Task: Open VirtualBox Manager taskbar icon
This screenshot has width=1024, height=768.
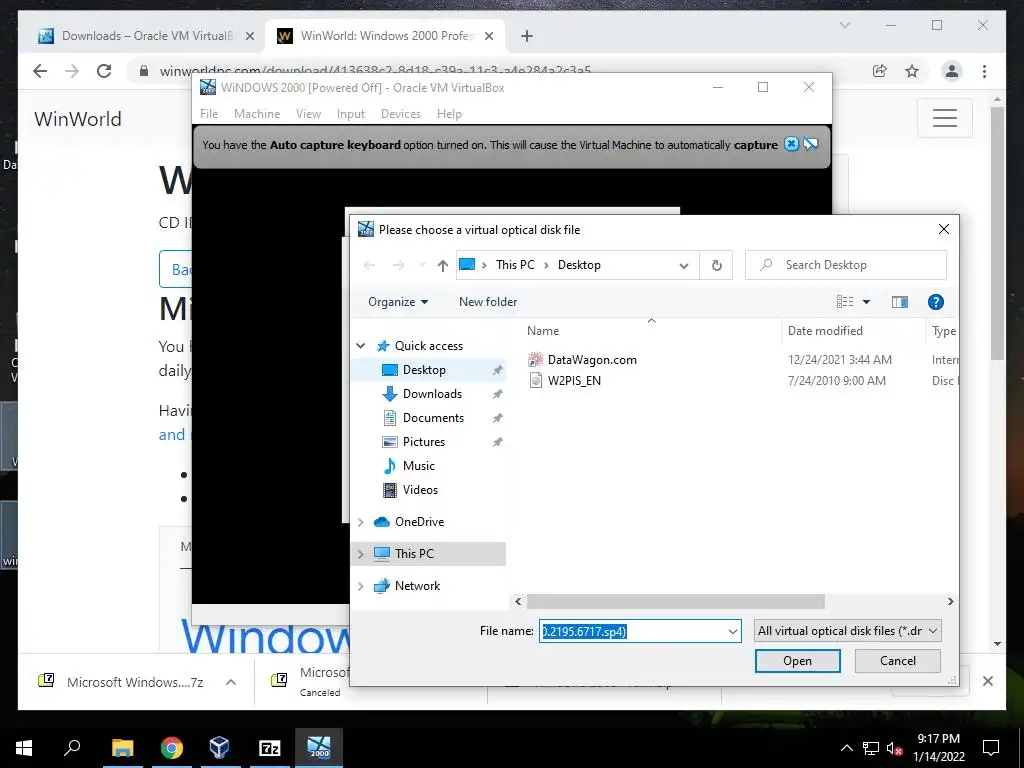Action: pos(219,748)
